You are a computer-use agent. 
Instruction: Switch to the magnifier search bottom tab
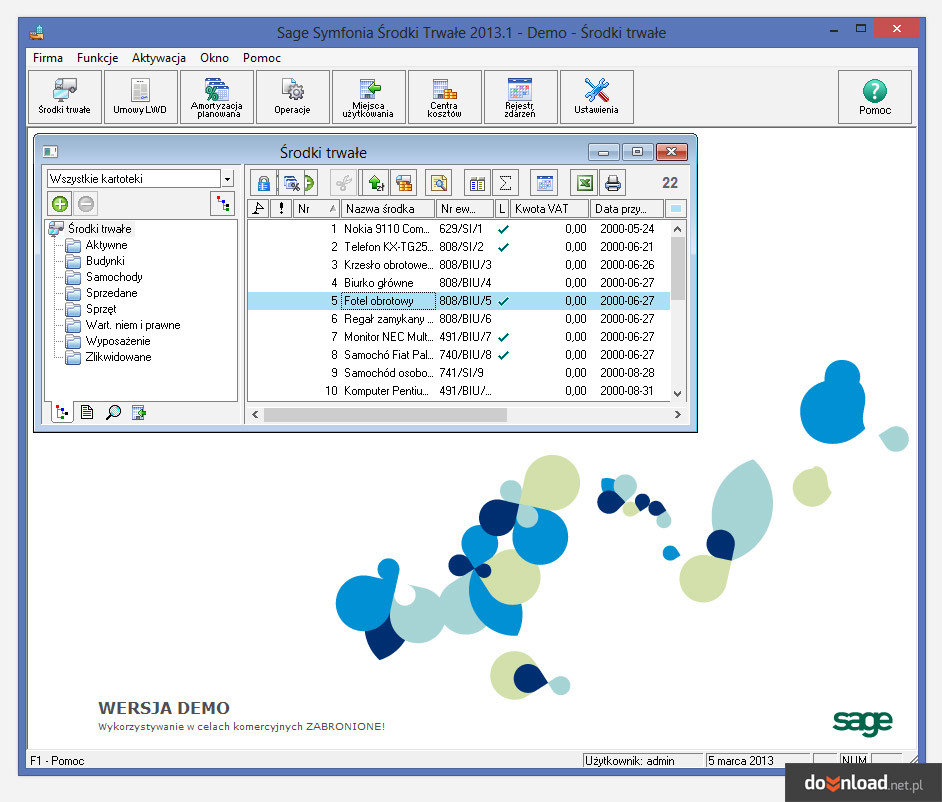(x=113, y=412)
